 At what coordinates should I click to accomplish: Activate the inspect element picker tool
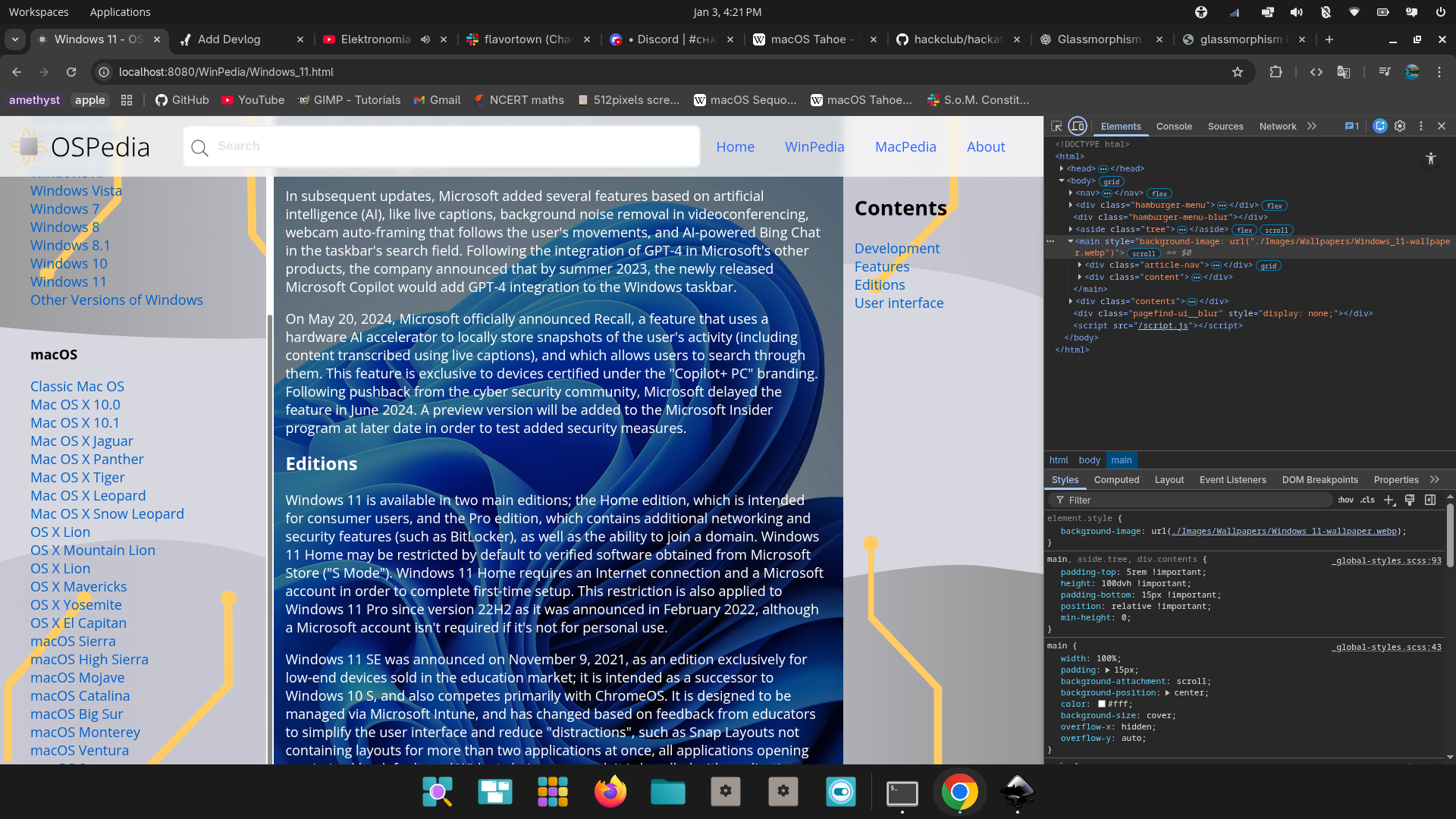[1056, 126]
